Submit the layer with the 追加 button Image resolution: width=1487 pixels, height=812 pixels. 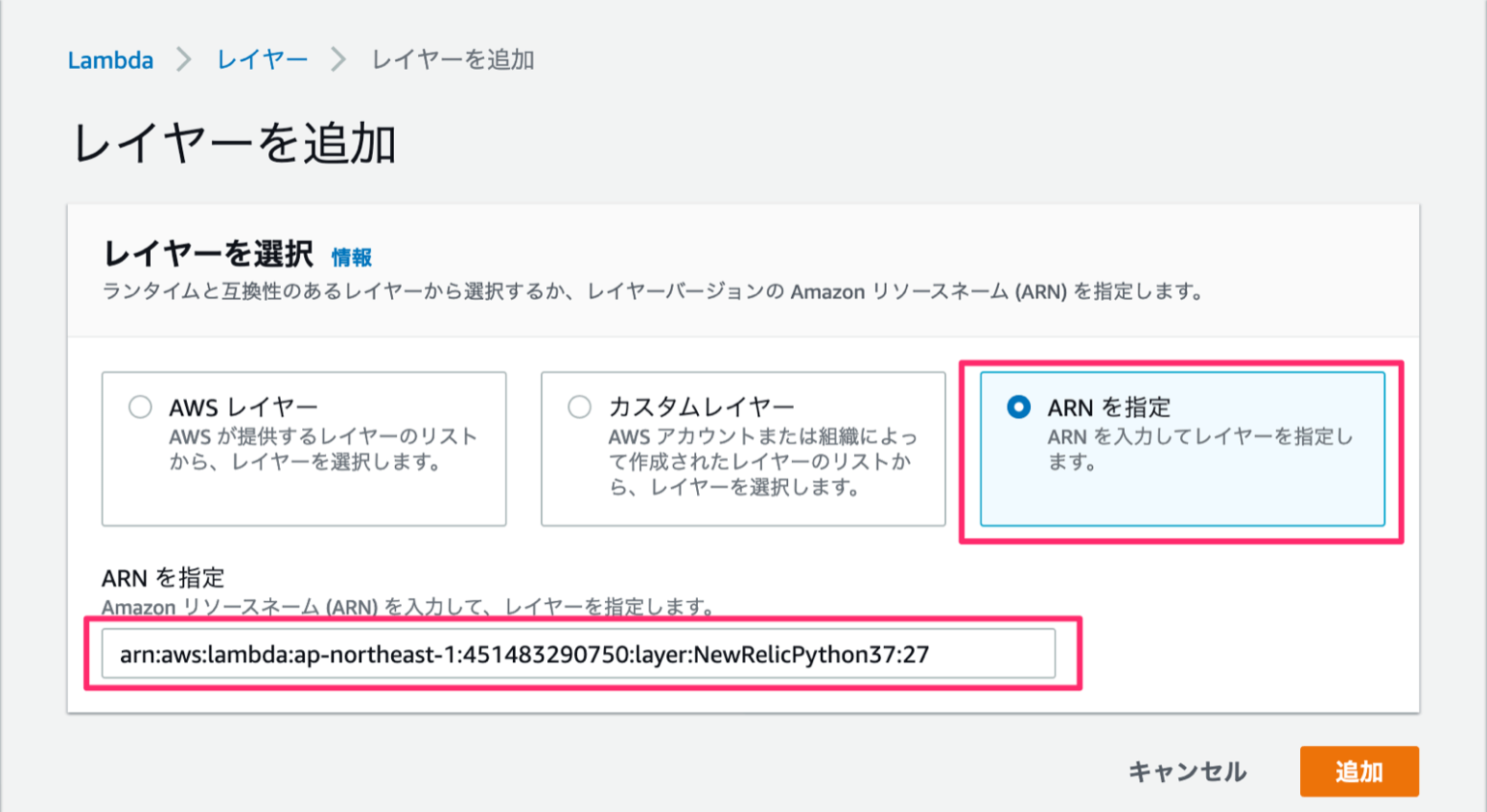[1360, 771]
